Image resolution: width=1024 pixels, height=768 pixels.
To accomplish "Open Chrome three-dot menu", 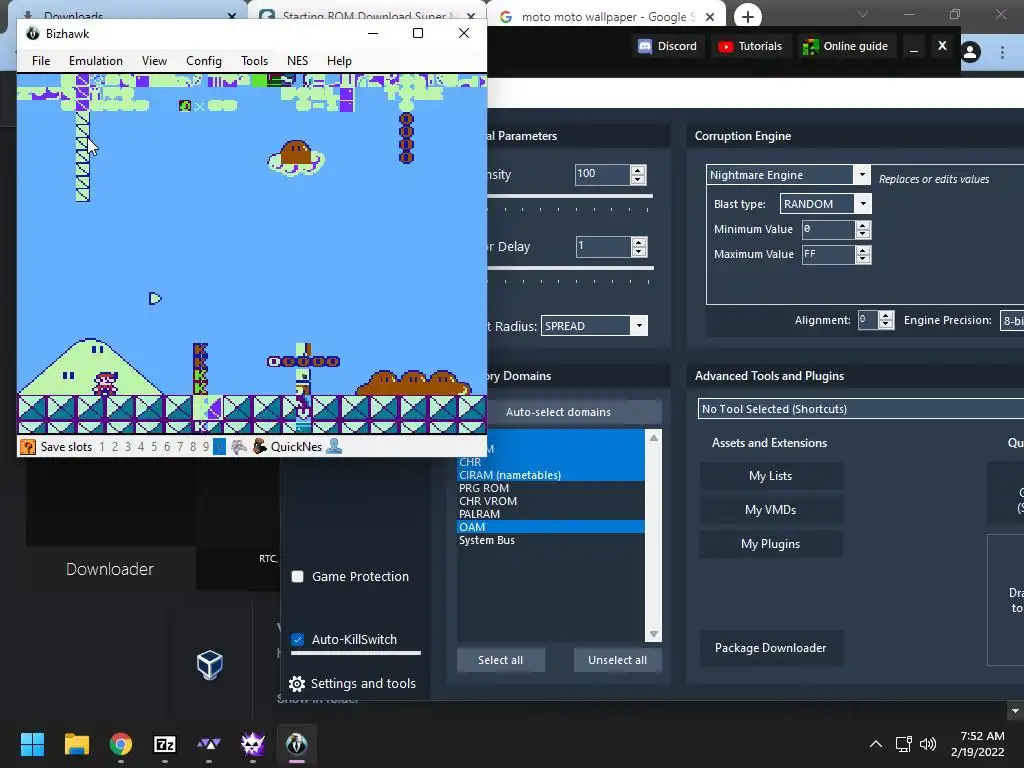I will point(1002,52).
